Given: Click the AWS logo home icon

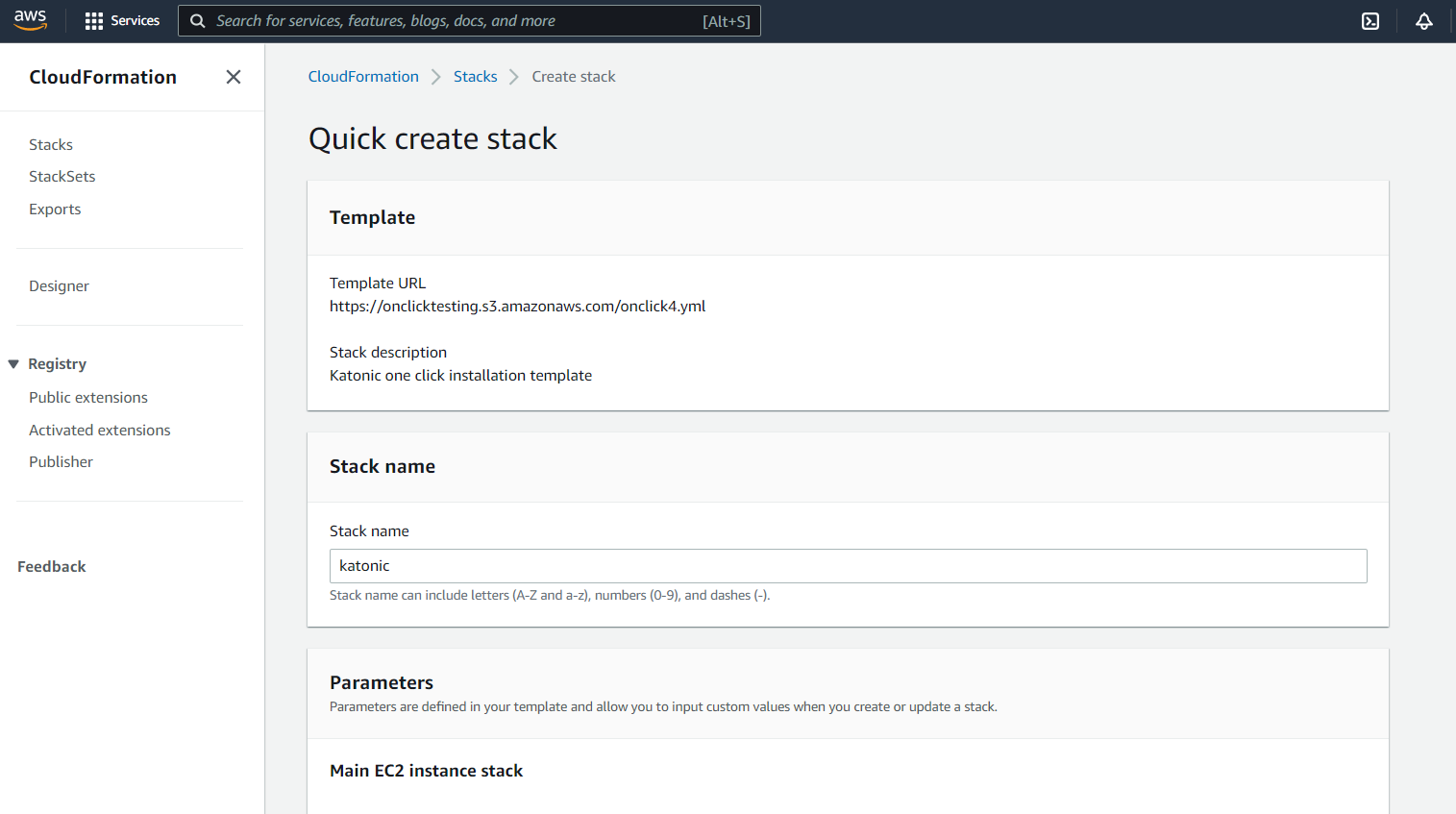Looking at the screenshot, I should pyautogui.click(x=31, y=20).
